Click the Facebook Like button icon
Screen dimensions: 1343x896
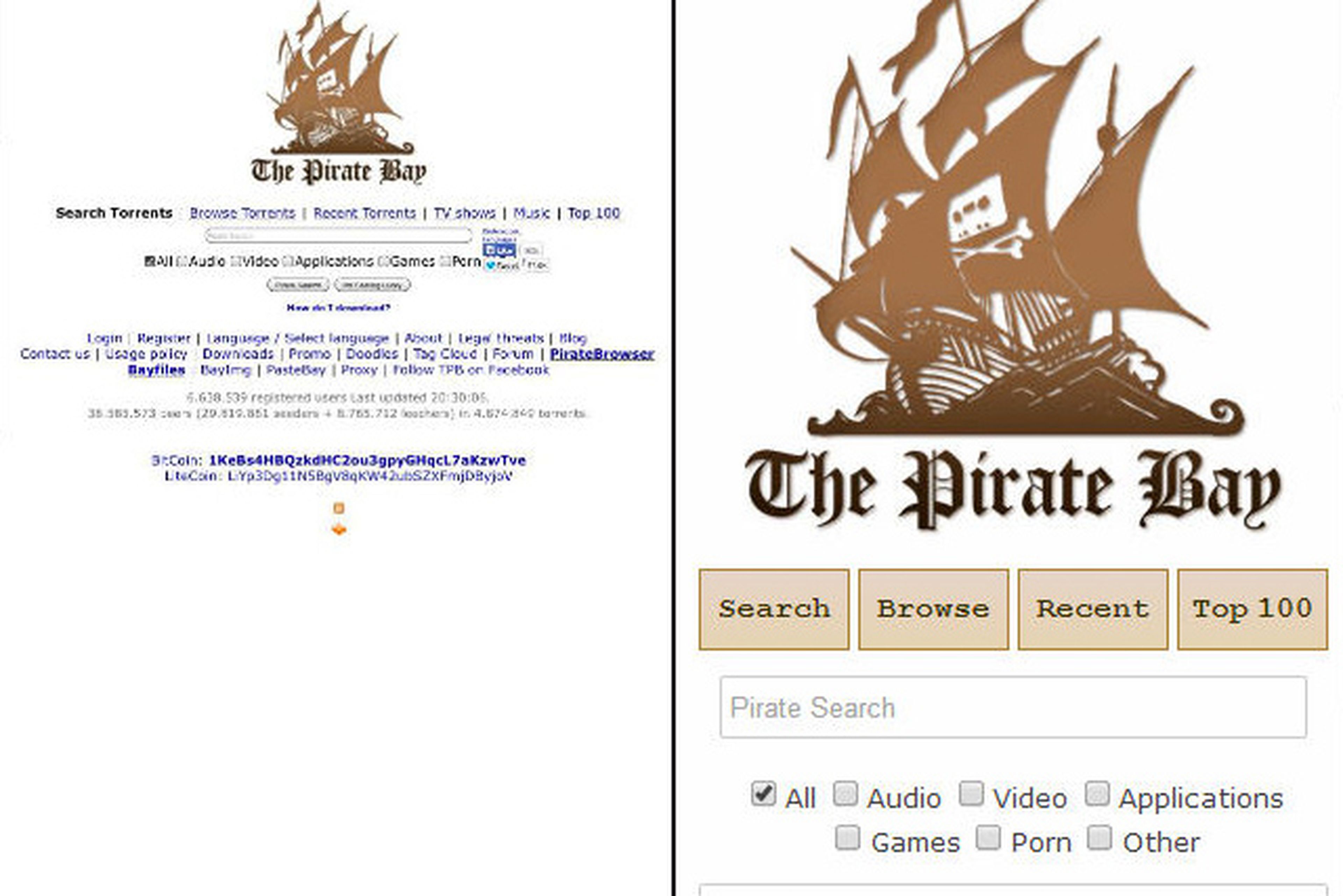(498, 250)
